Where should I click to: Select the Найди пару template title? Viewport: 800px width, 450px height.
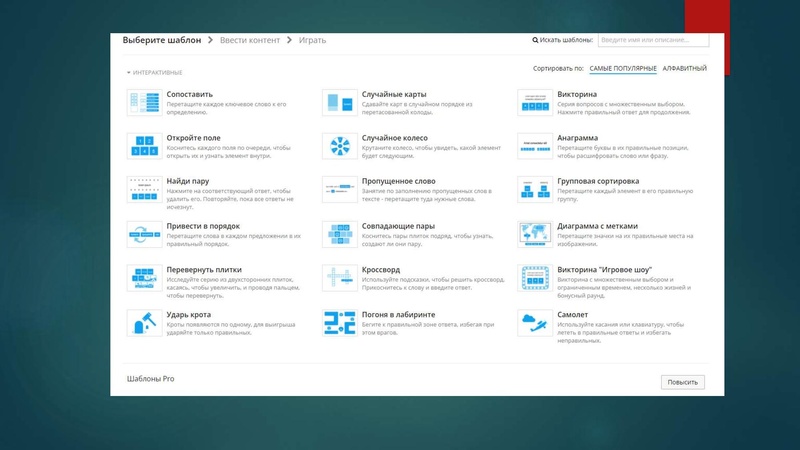click(188, 182)
